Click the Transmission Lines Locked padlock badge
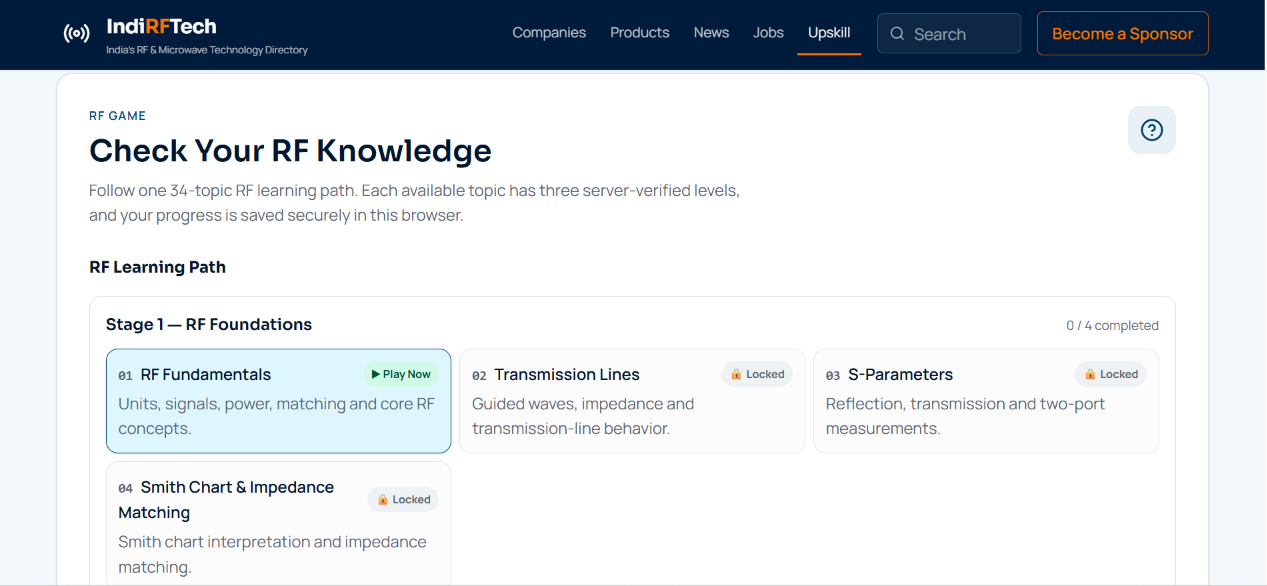This screenshot has height=586, width=1267. click(x=757, y=374)
